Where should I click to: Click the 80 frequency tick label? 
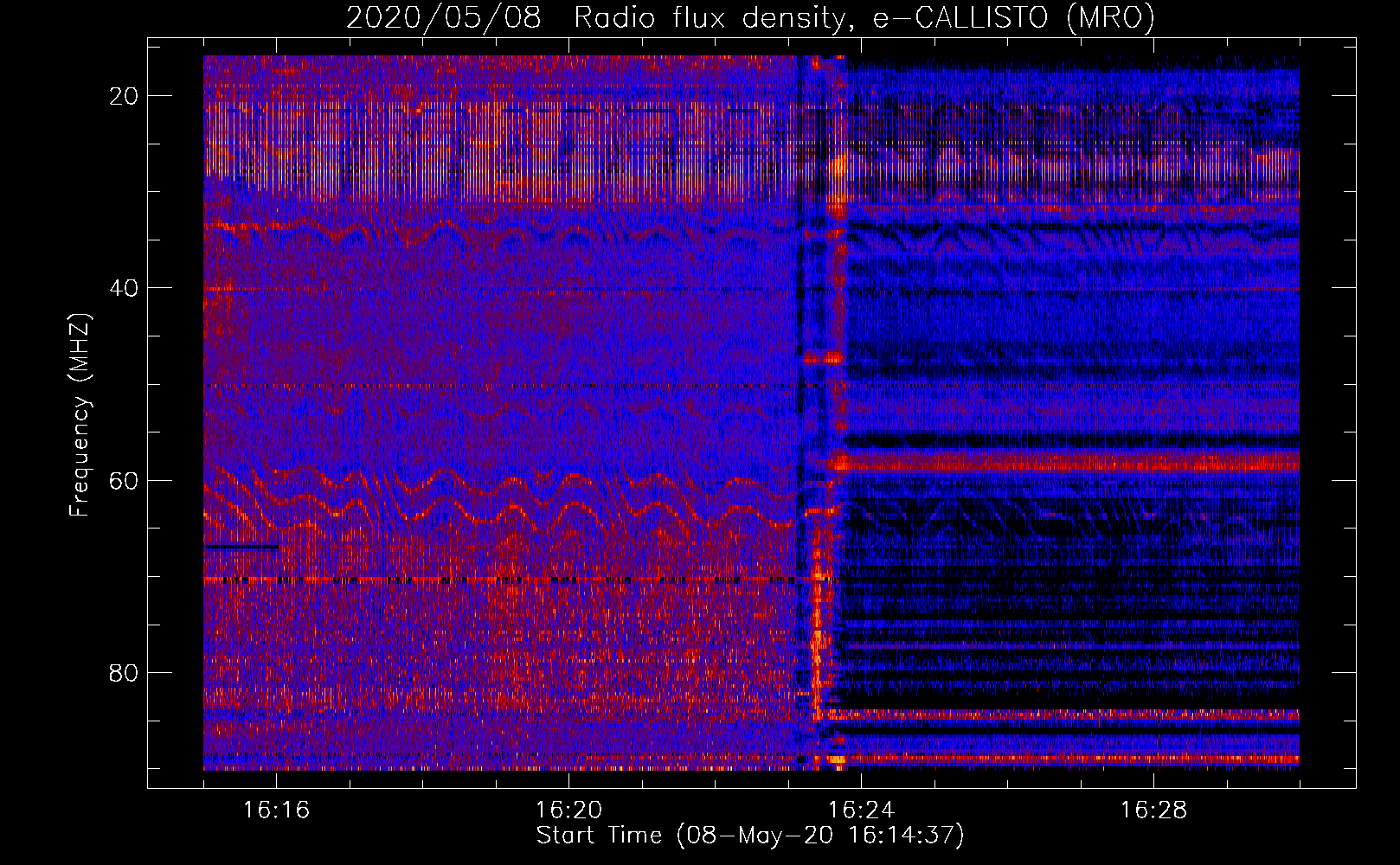(x=125, y=672)
